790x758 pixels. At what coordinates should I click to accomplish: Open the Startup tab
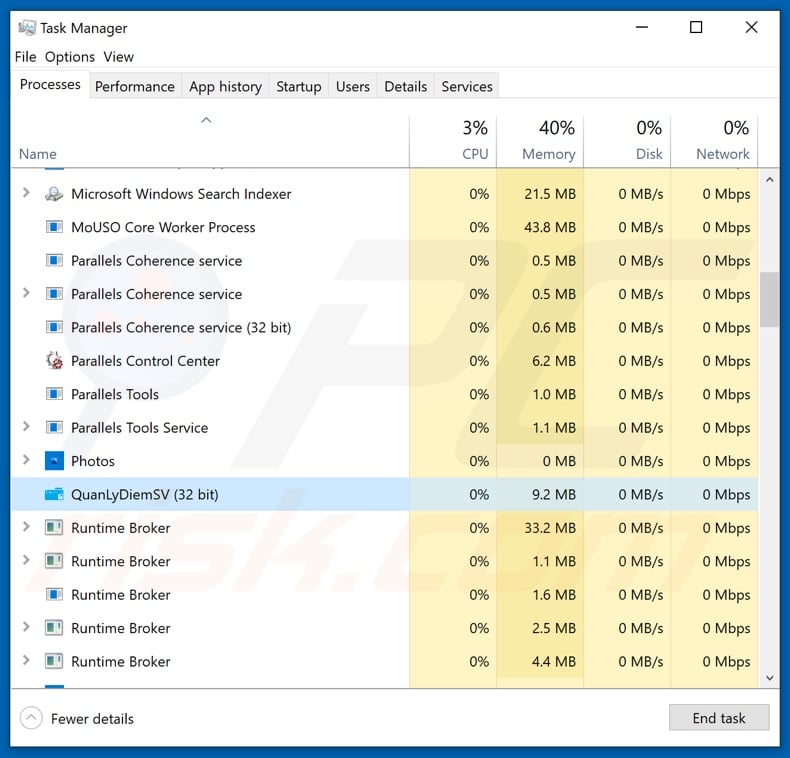pos(299,87)
